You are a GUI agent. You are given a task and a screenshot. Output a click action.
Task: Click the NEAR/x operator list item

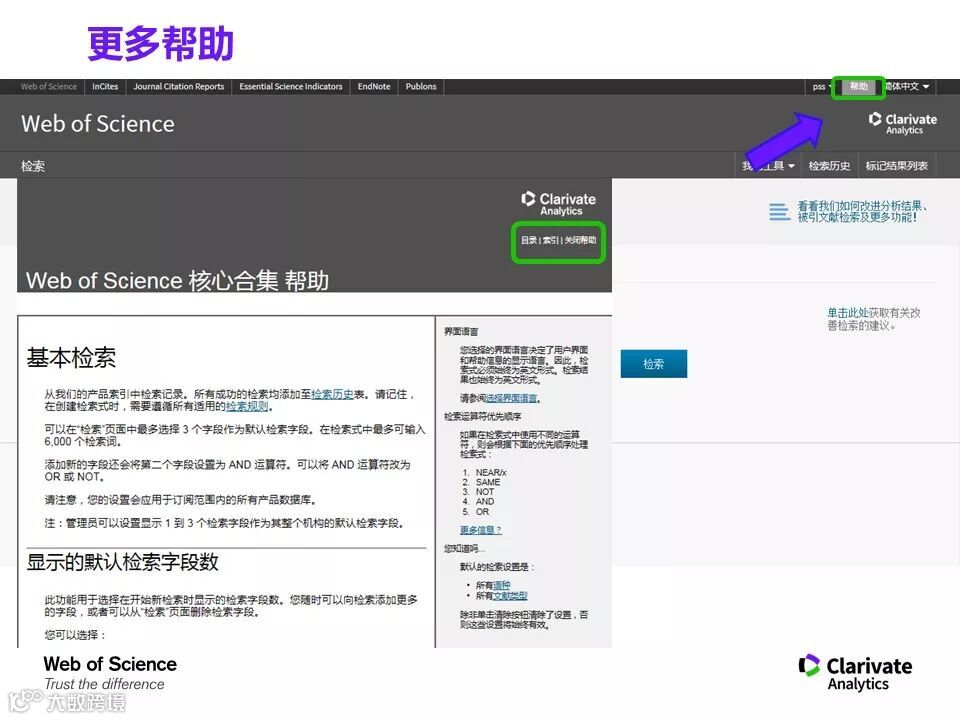pos(491,473)
